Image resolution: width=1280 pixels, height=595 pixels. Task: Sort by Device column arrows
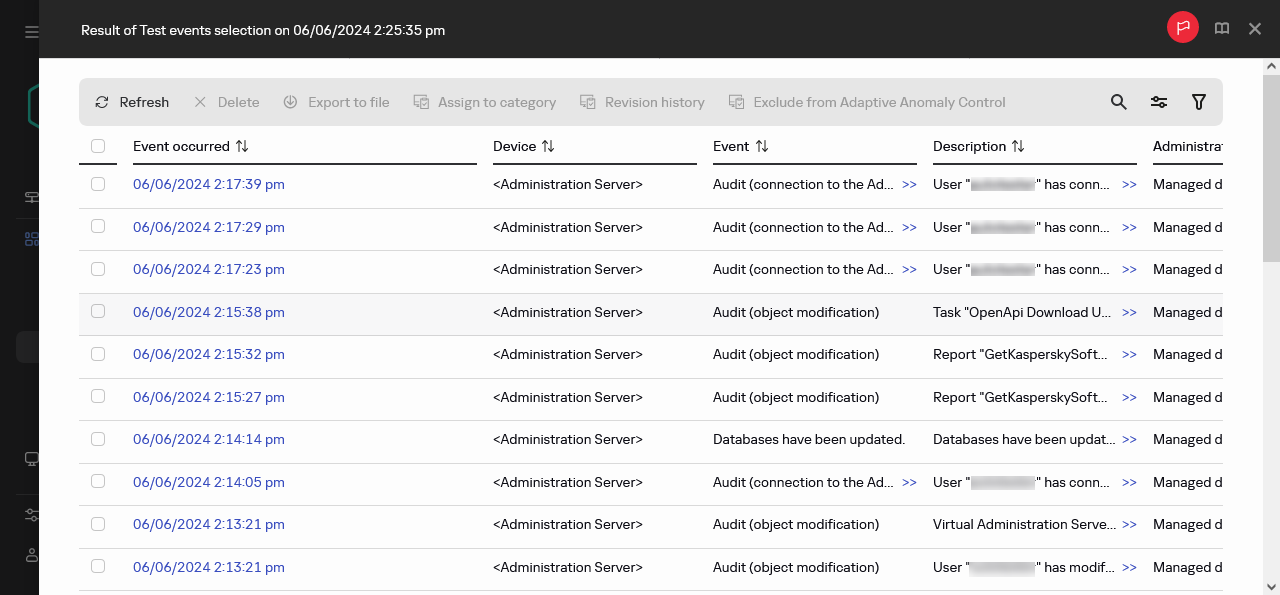548,146
